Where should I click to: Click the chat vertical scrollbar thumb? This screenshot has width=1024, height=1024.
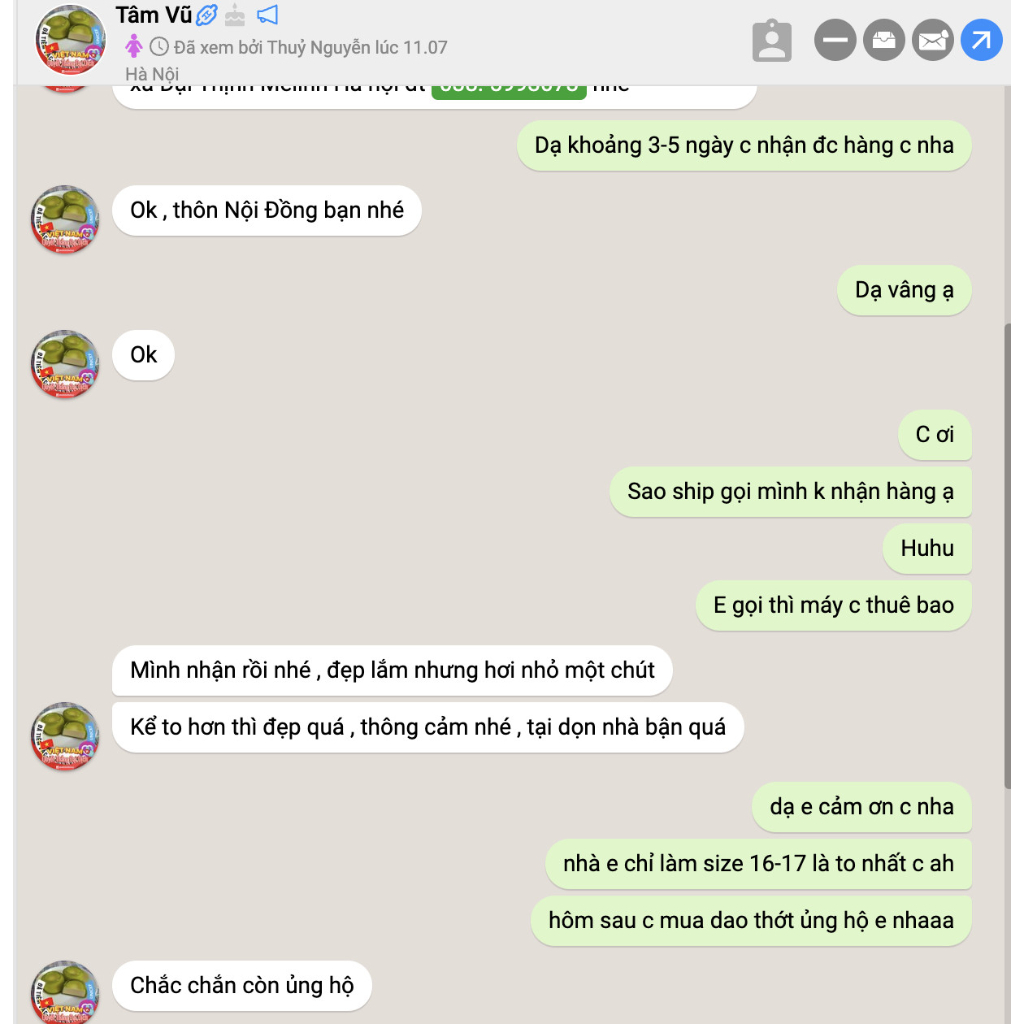coord(1008,556)
